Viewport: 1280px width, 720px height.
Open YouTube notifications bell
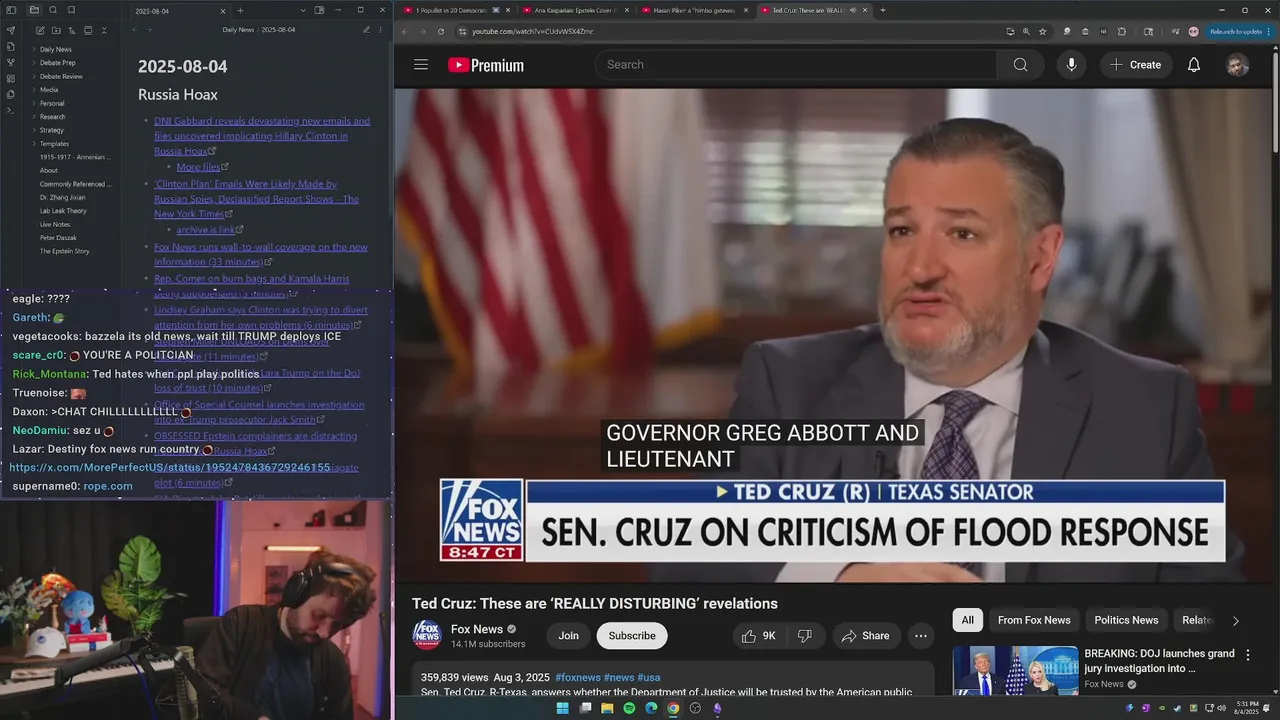tap(1194, 64)
